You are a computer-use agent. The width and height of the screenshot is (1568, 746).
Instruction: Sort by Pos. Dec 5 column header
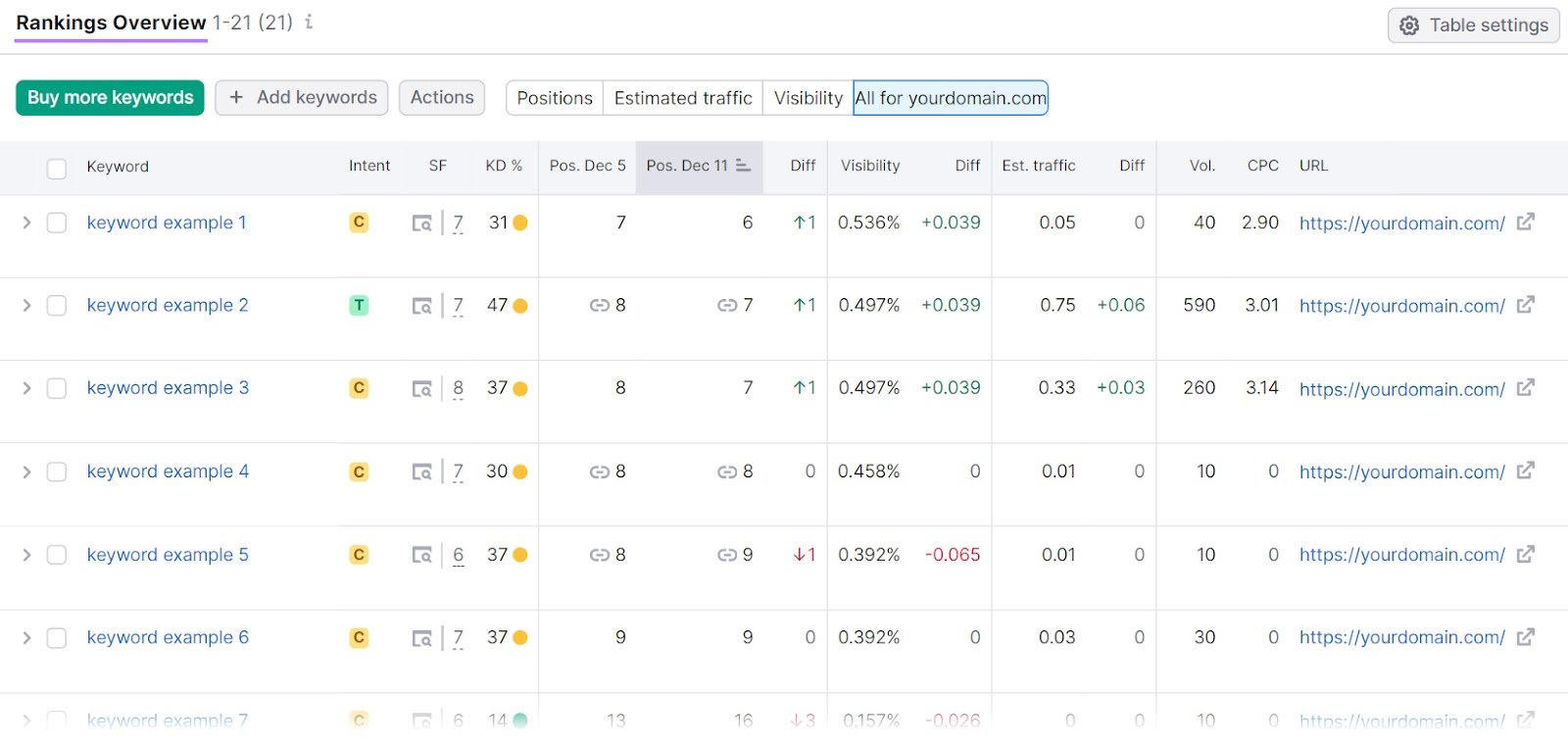(587, 166)
